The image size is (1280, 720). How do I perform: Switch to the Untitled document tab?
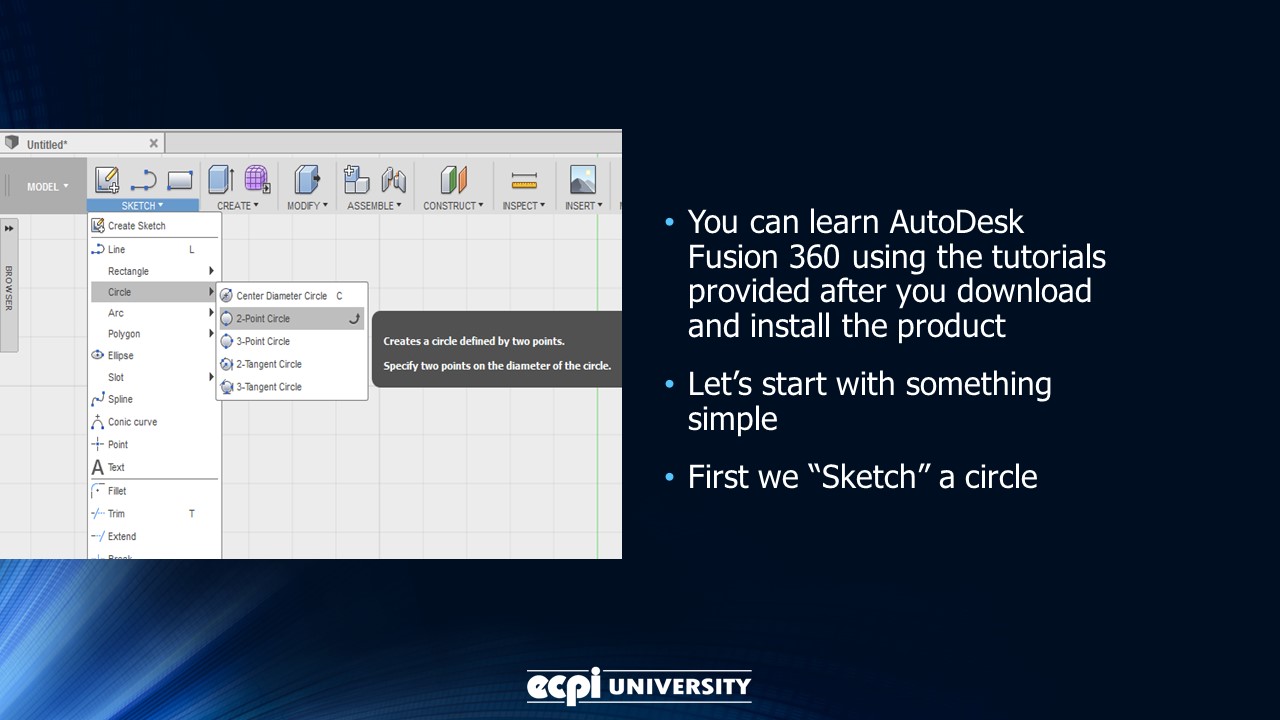(x=60, y=143)
